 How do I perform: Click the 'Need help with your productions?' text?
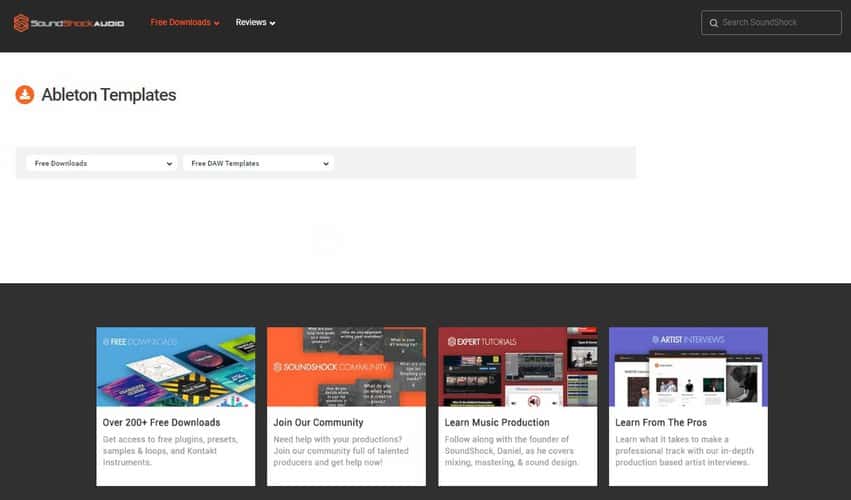coord(341,451)
